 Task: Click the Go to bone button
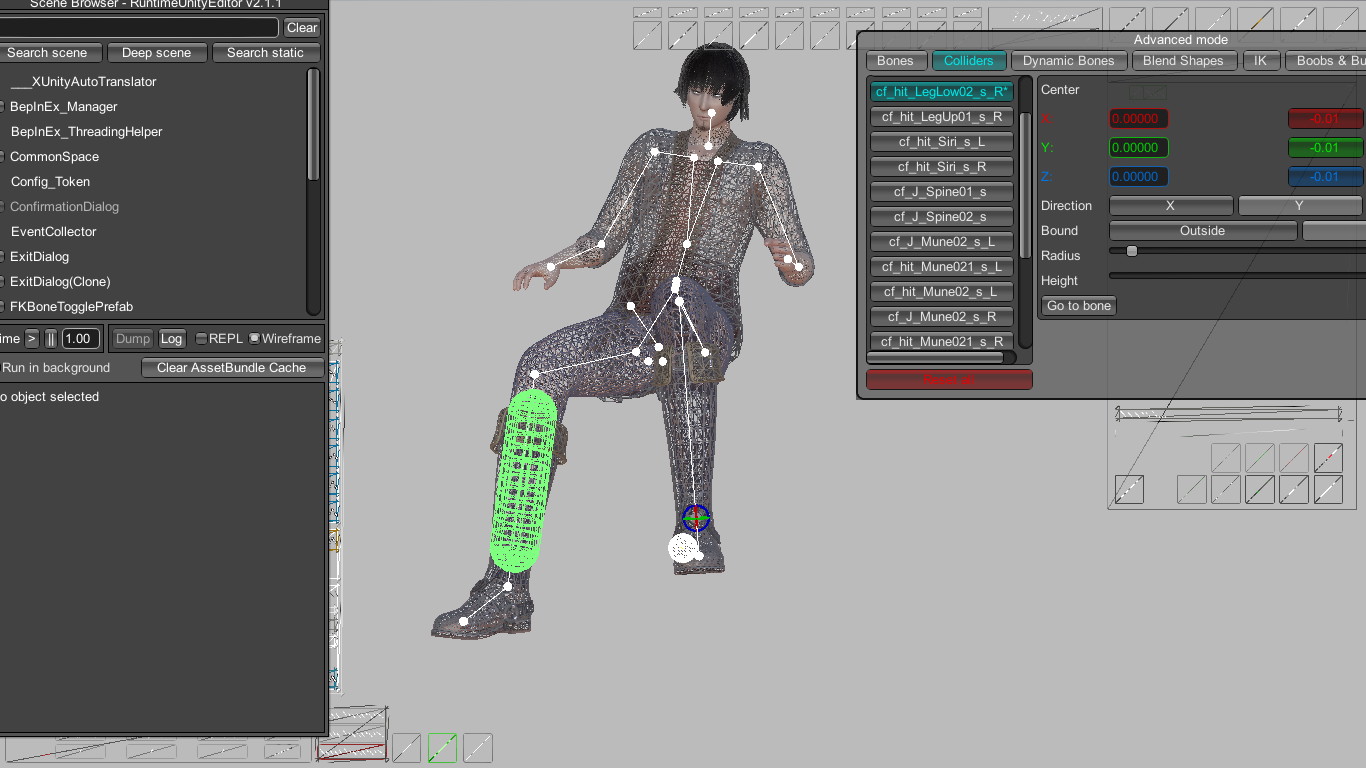point(1079,306)
